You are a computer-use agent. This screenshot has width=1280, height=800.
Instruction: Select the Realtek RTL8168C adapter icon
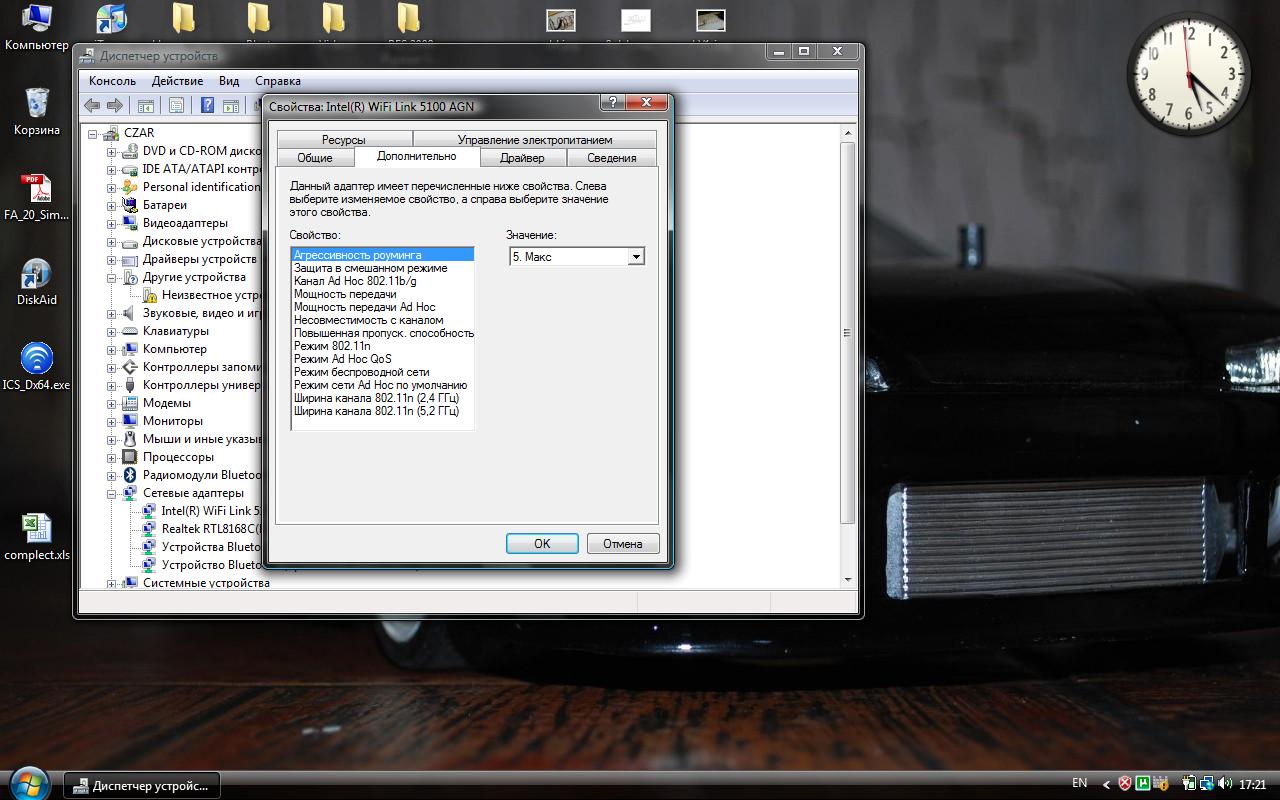pos(149,529)
